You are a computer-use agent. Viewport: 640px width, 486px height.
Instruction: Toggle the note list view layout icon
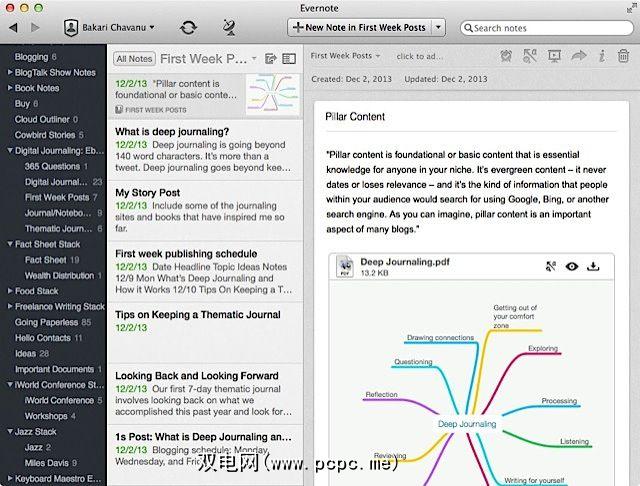289,59
